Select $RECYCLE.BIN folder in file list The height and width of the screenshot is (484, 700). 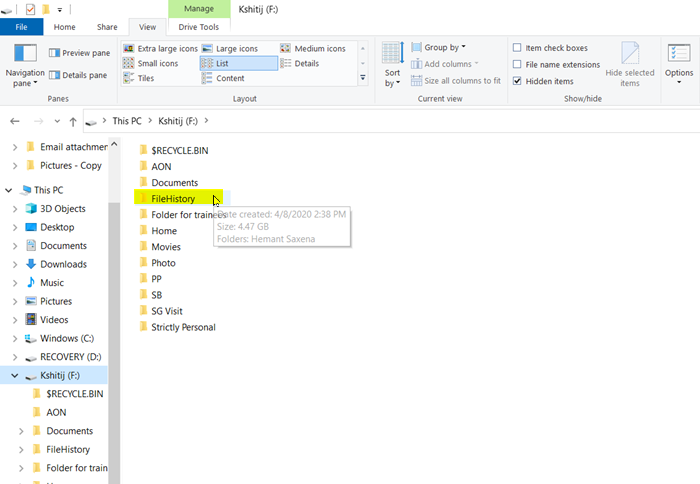(x=174, y=150)
